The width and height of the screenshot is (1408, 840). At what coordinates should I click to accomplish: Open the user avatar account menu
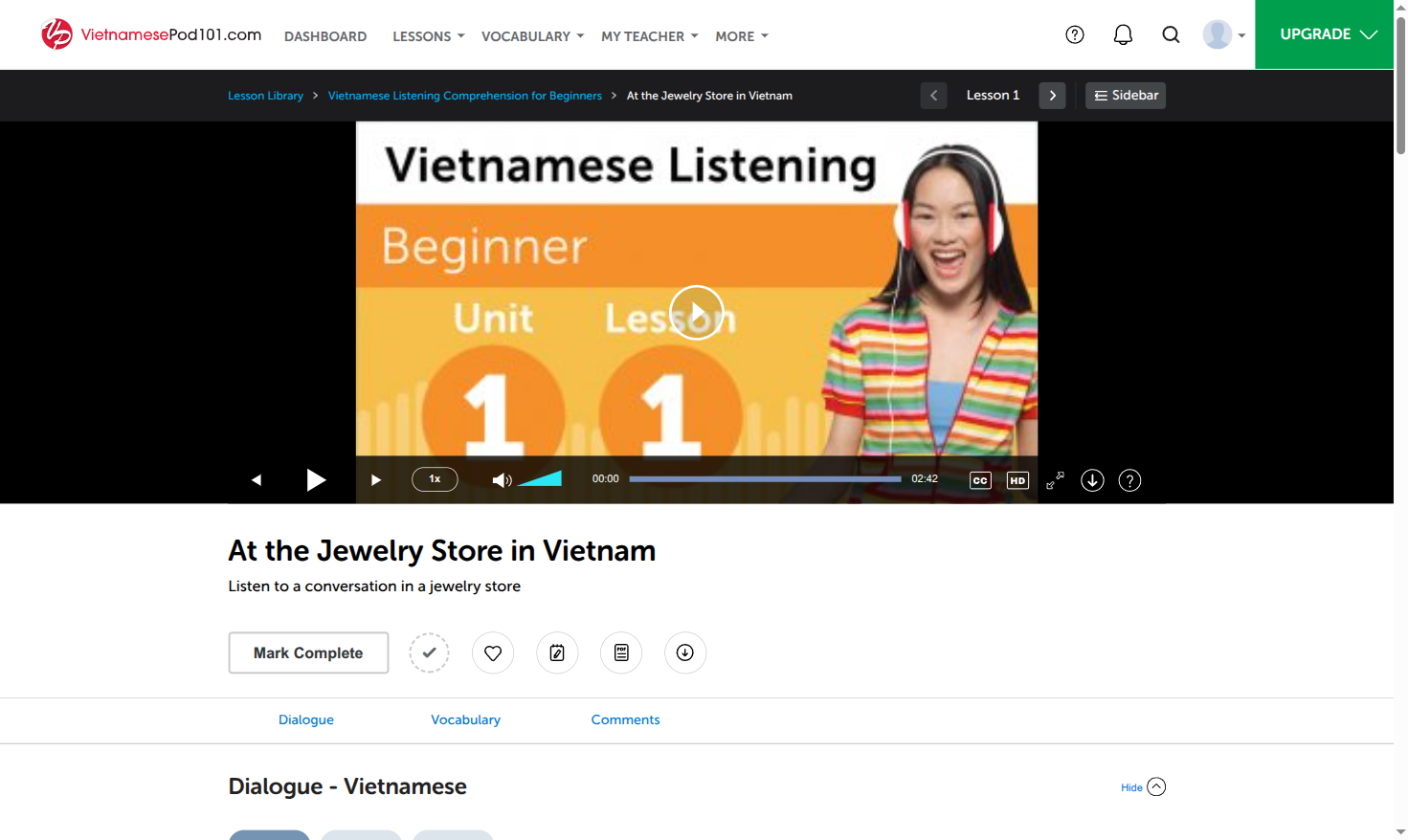pos(1224,34)
